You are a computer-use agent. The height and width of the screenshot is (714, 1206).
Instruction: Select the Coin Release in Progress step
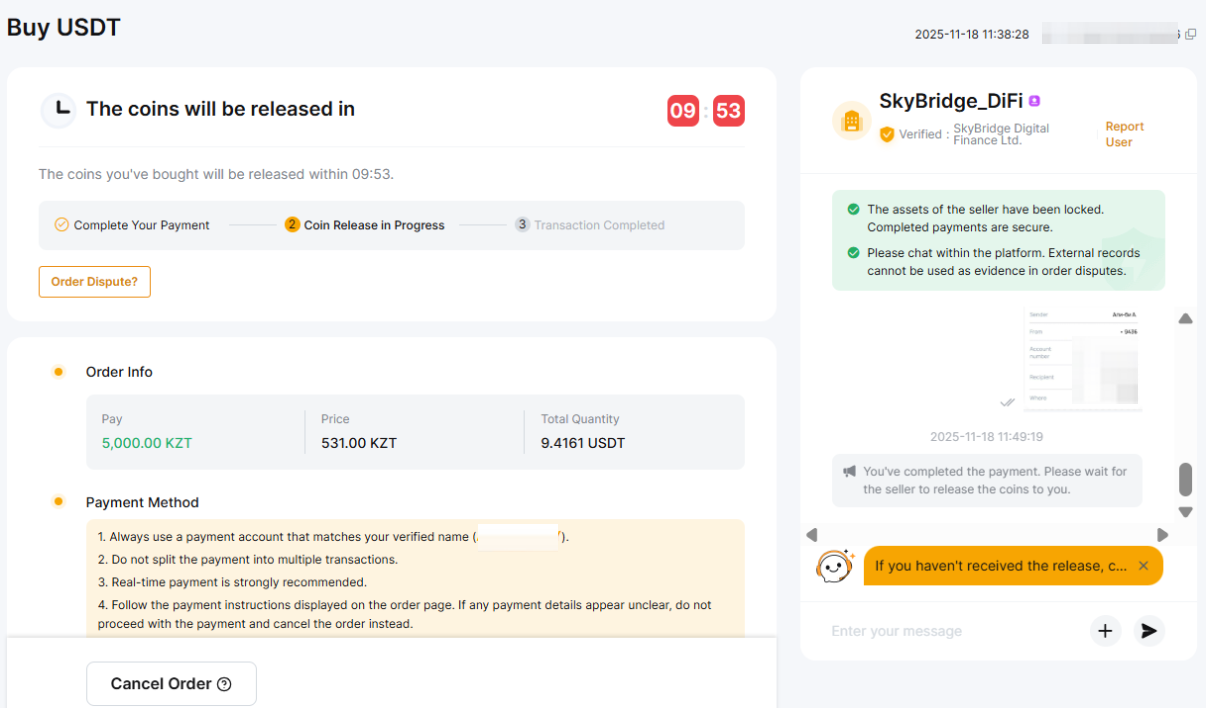coord(364,225)
